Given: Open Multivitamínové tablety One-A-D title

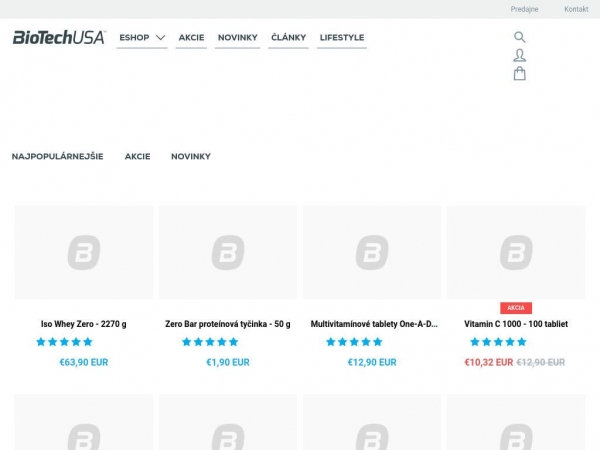Looking at the screenshot, I should click(x=374, y=324).
